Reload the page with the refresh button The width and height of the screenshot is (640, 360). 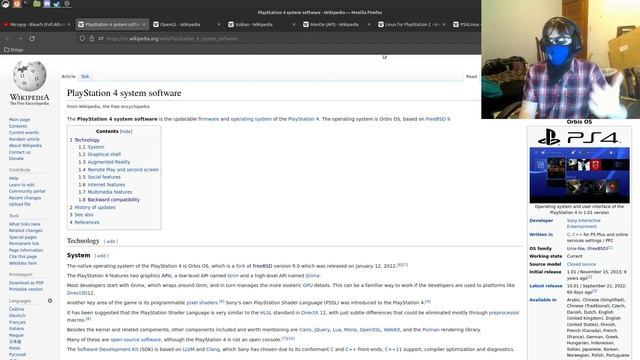coord(32,38)
